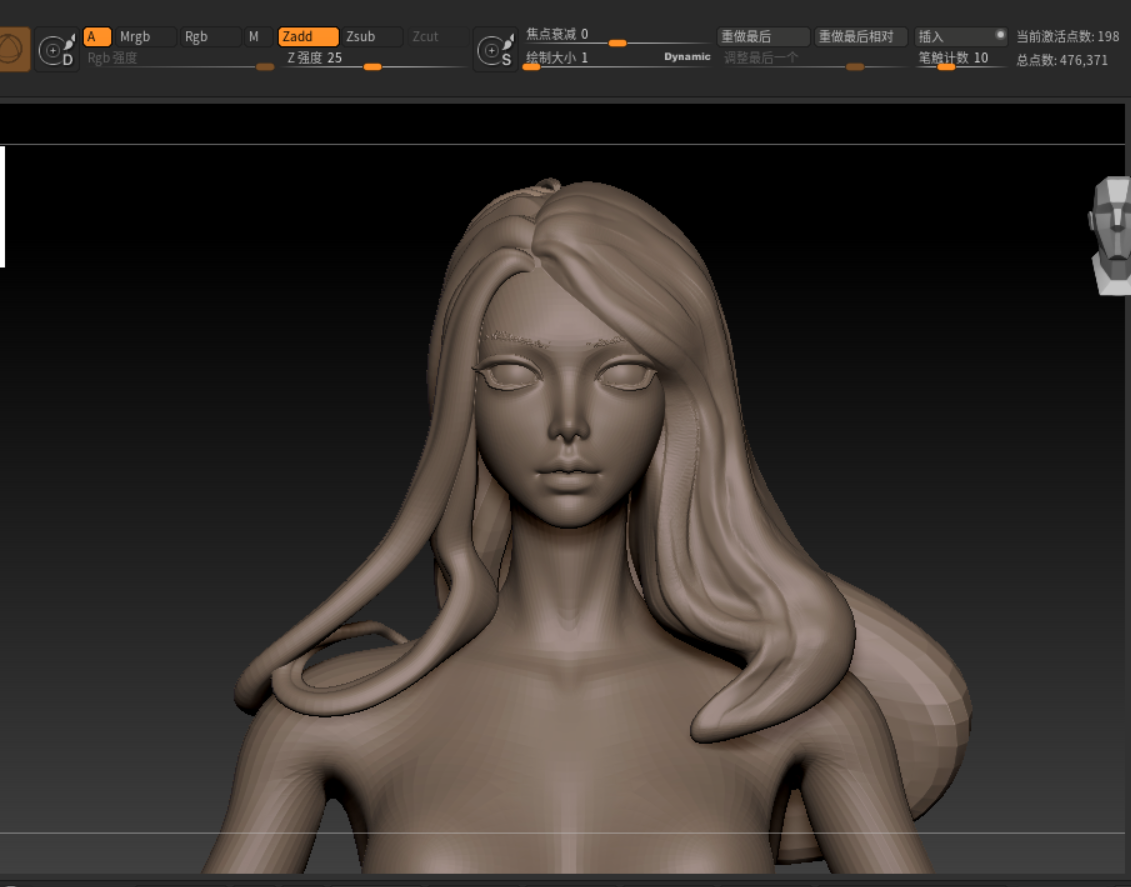Toggle the A button
Image resolution: width=1131 pixels, height=887 pixels.
click(x=97, y=37)
